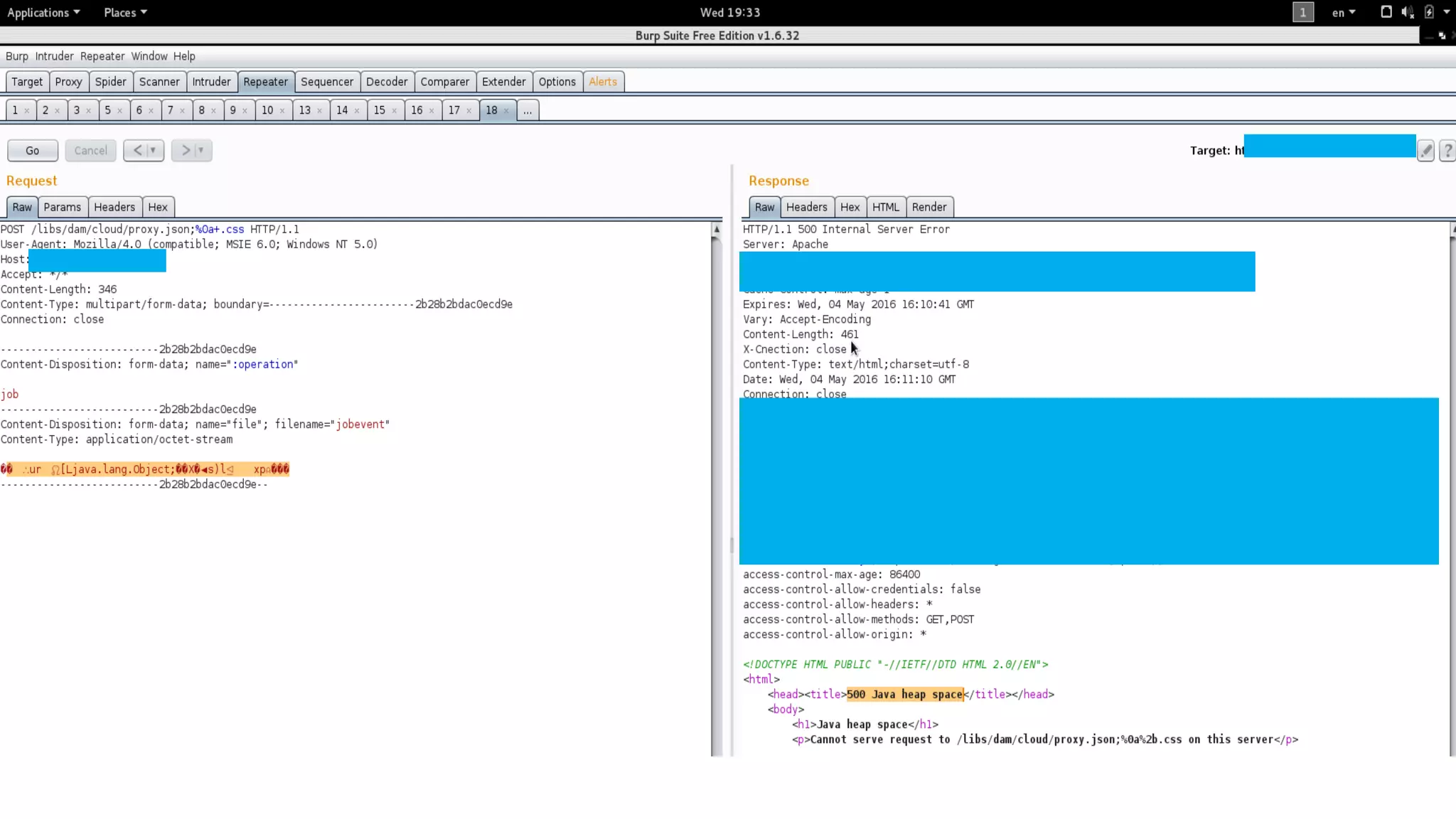Close Repeater tab 10
1456x819 pixels.
coord(282,111)
